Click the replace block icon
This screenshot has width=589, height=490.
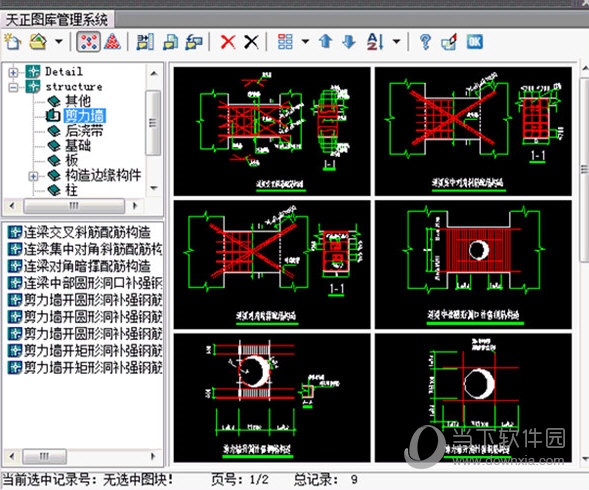pyautogui.click(x=194, y=42)
